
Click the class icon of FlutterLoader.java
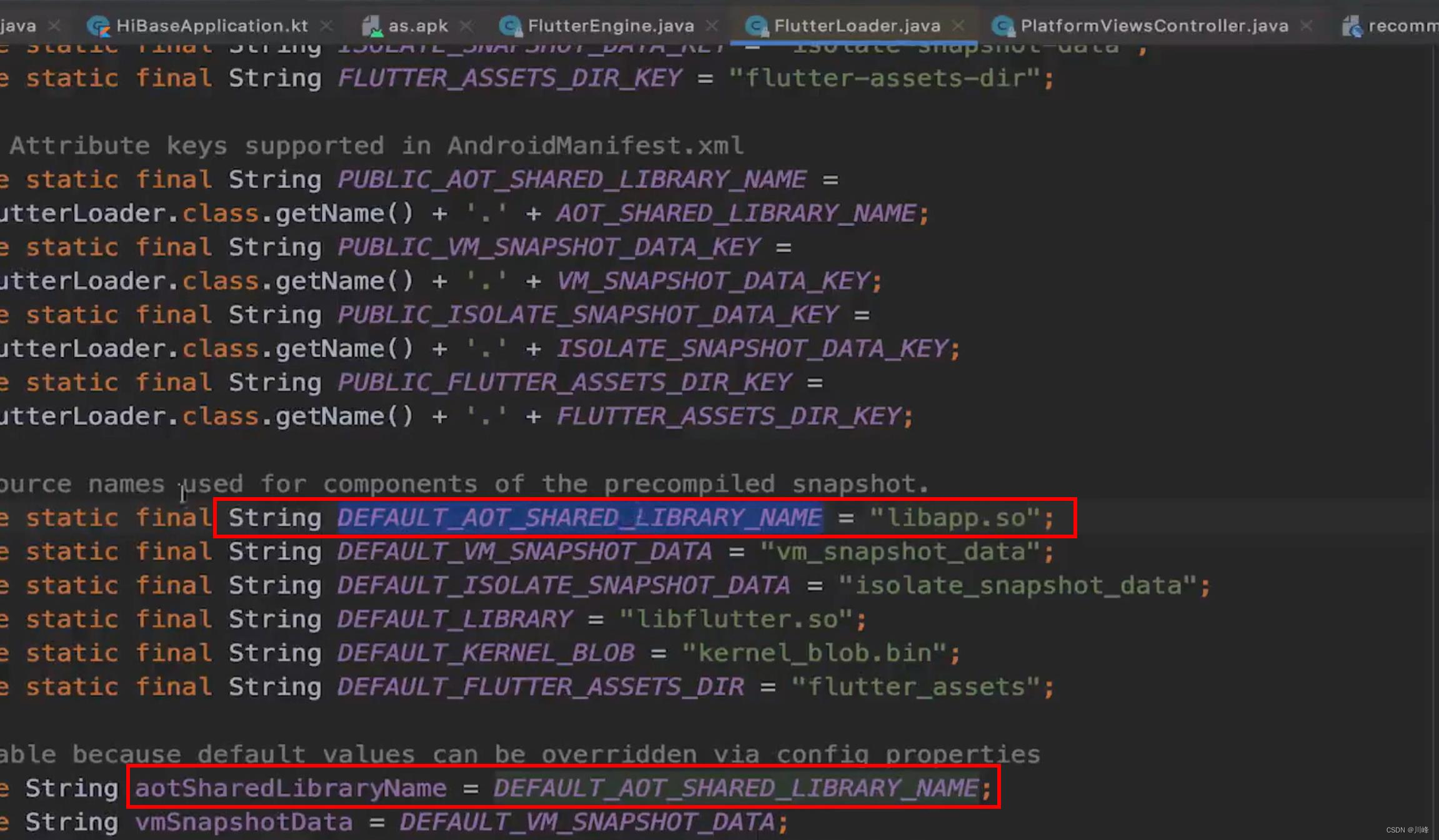click(x=757, y=26)
